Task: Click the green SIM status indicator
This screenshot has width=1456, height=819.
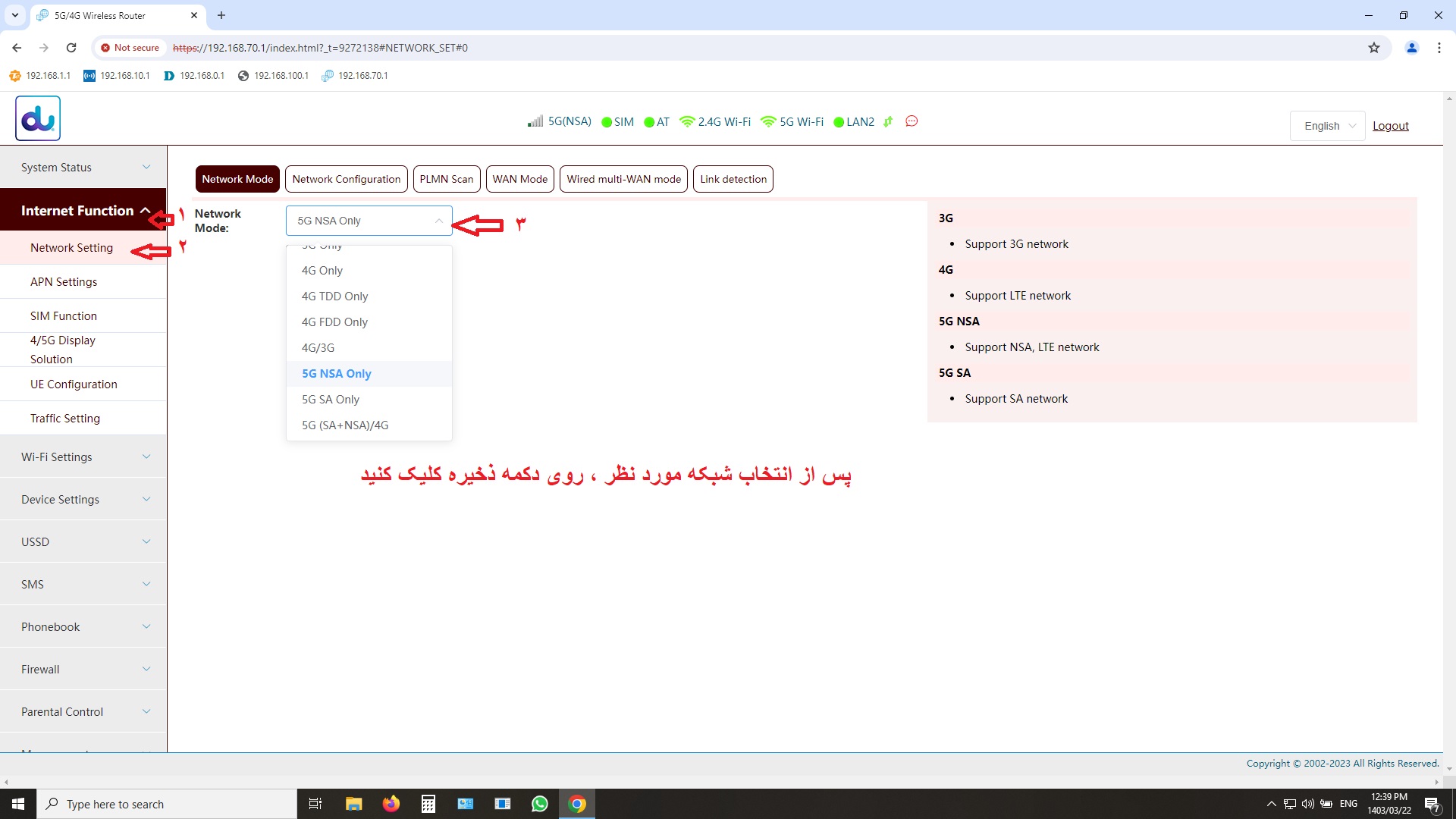Action: (607, 122)
